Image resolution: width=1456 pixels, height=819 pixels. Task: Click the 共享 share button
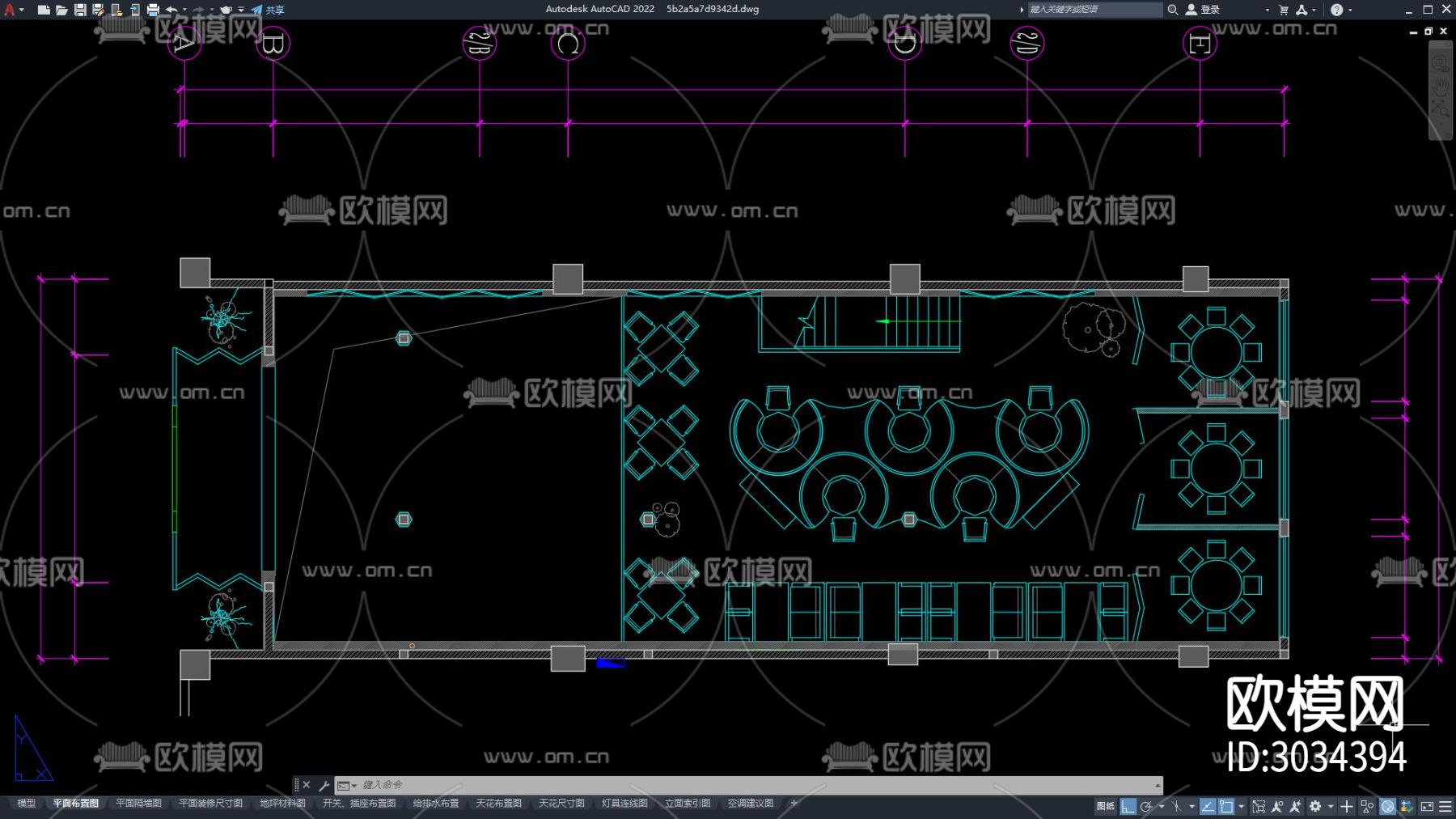coord(268,10)
